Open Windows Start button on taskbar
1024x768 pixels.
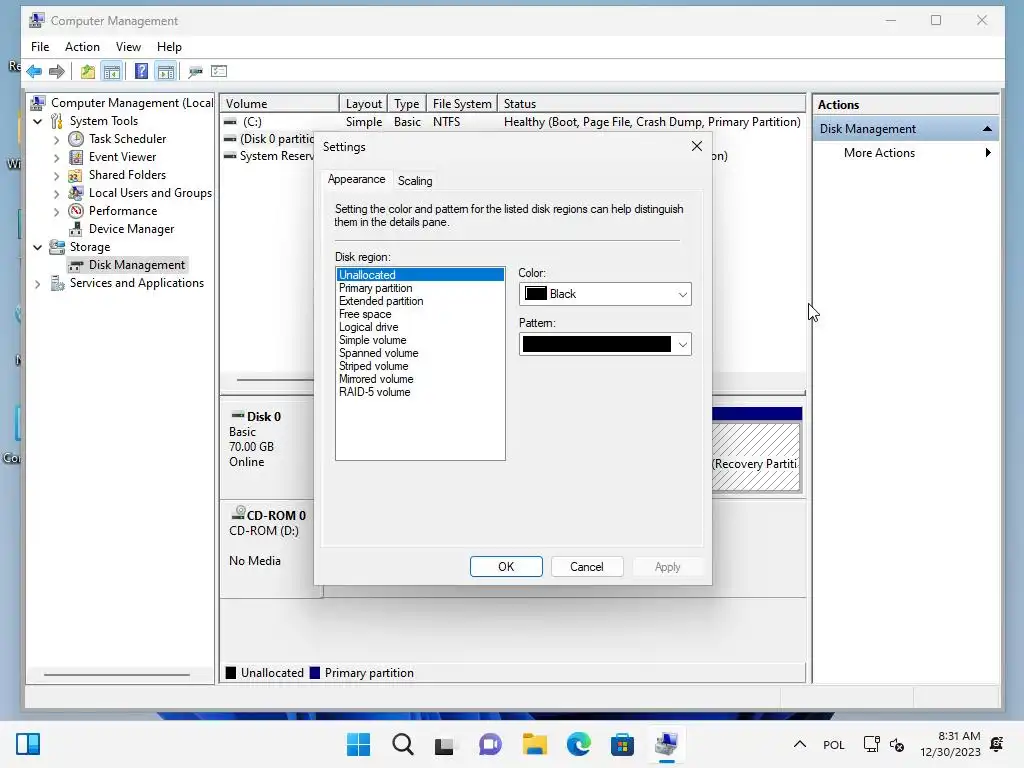359,744
